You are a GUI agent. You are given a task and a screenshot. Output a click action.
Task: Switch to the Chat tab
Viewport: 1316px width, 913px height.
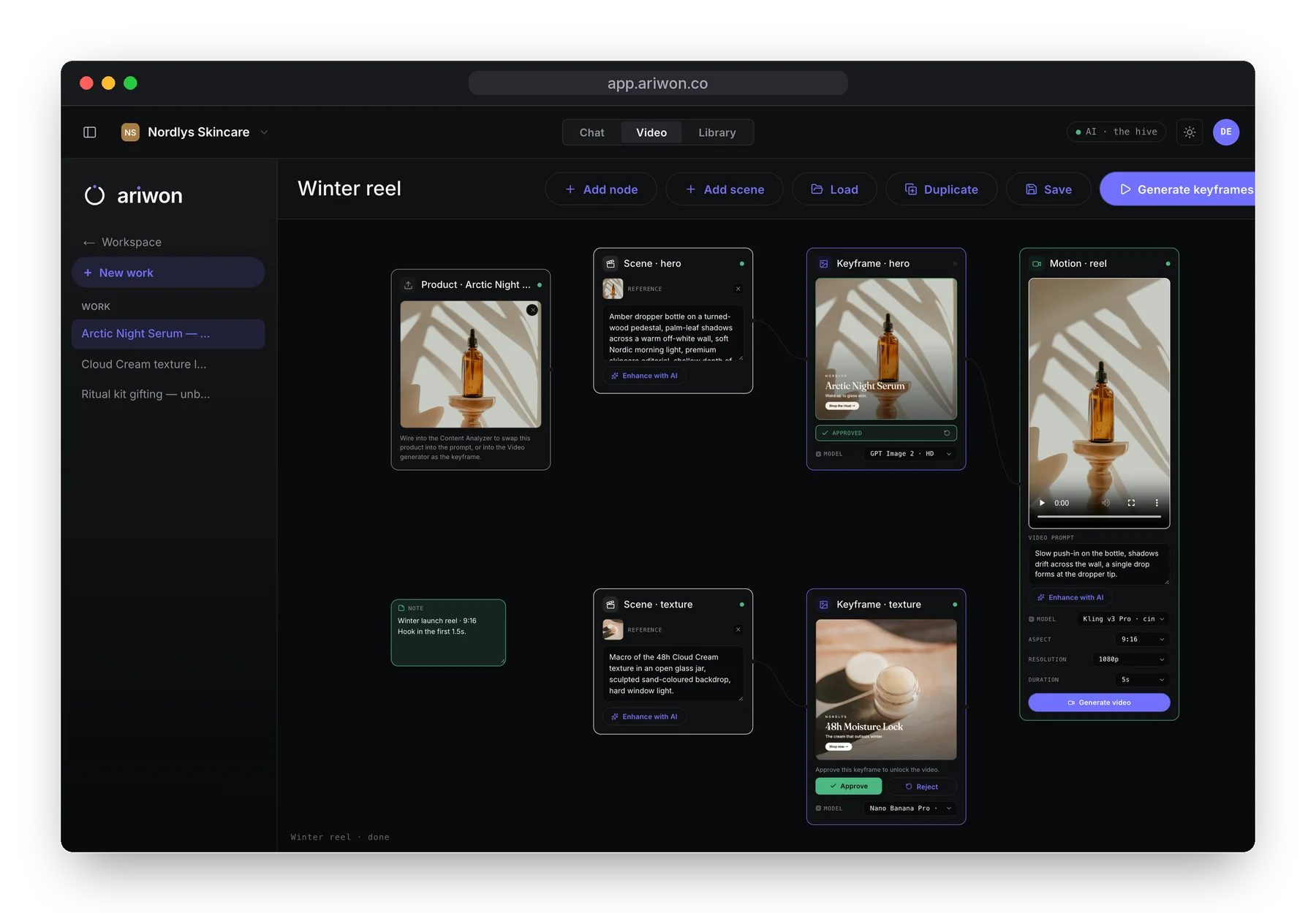(x=591, y=132)
